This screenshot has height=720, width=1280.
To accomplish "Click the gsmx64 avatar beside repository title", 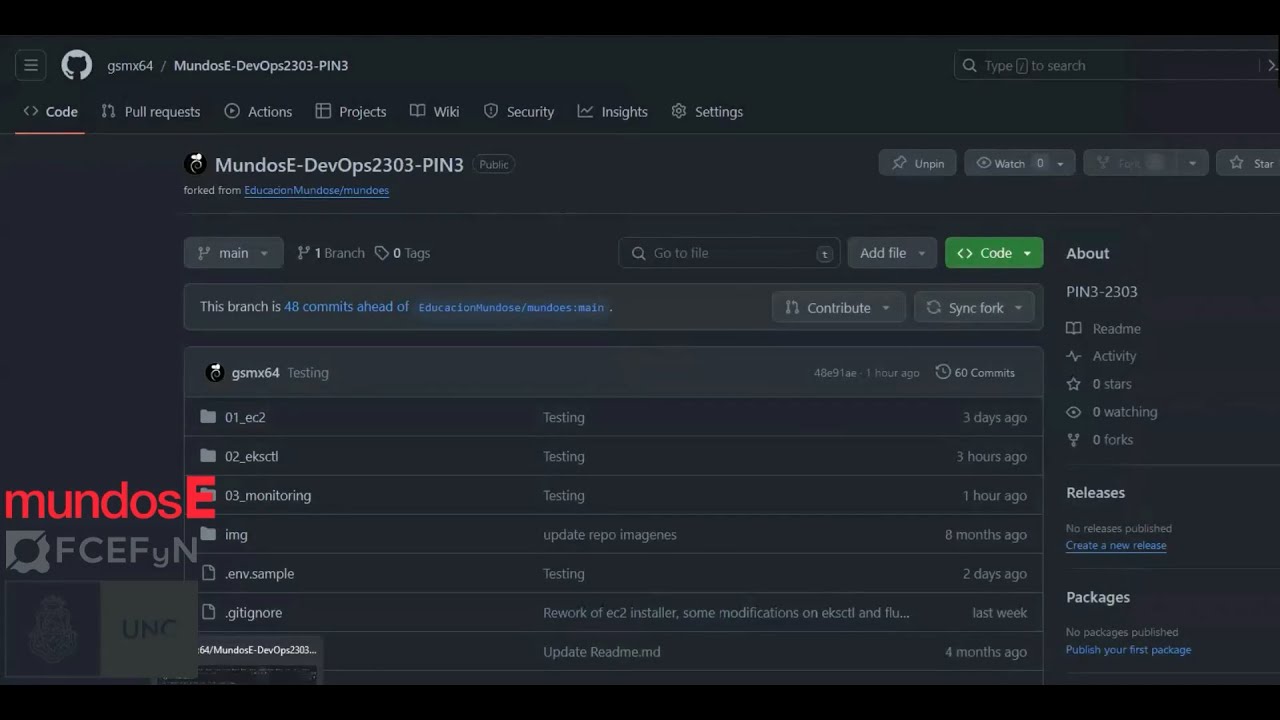I will [x=195, y=164].
